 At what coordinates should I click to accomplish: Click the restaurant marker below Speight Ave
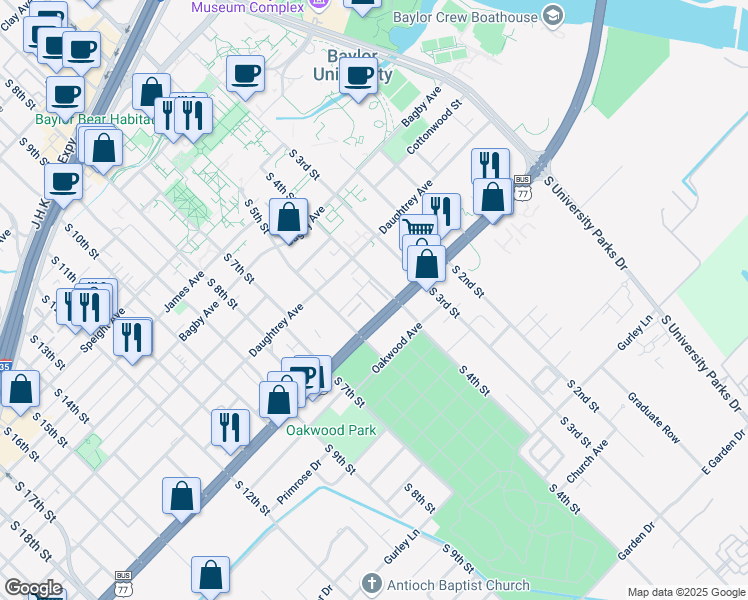[x=132, y=337]
